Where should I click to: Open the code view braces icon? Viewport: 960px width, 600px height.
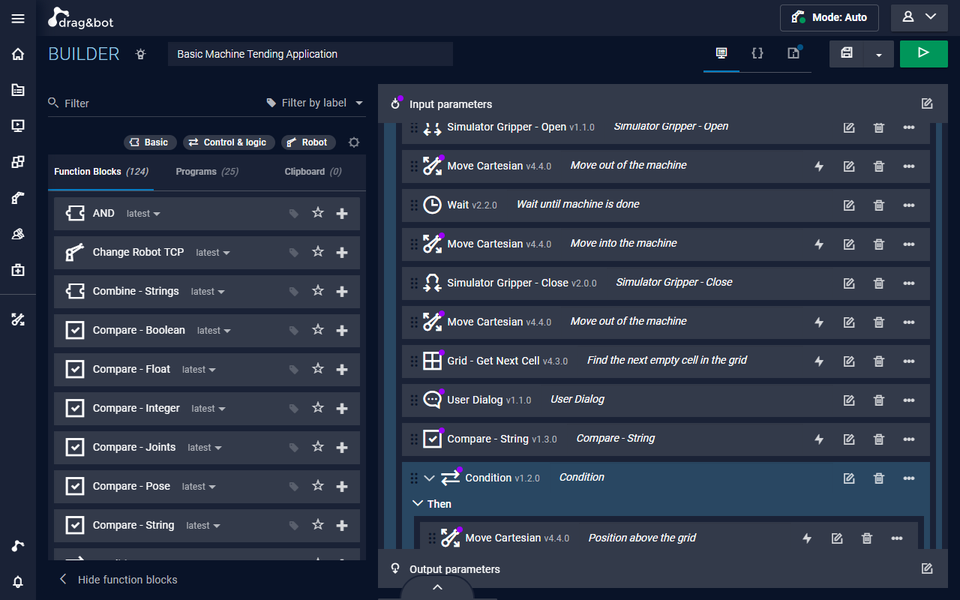pos(757,53)
